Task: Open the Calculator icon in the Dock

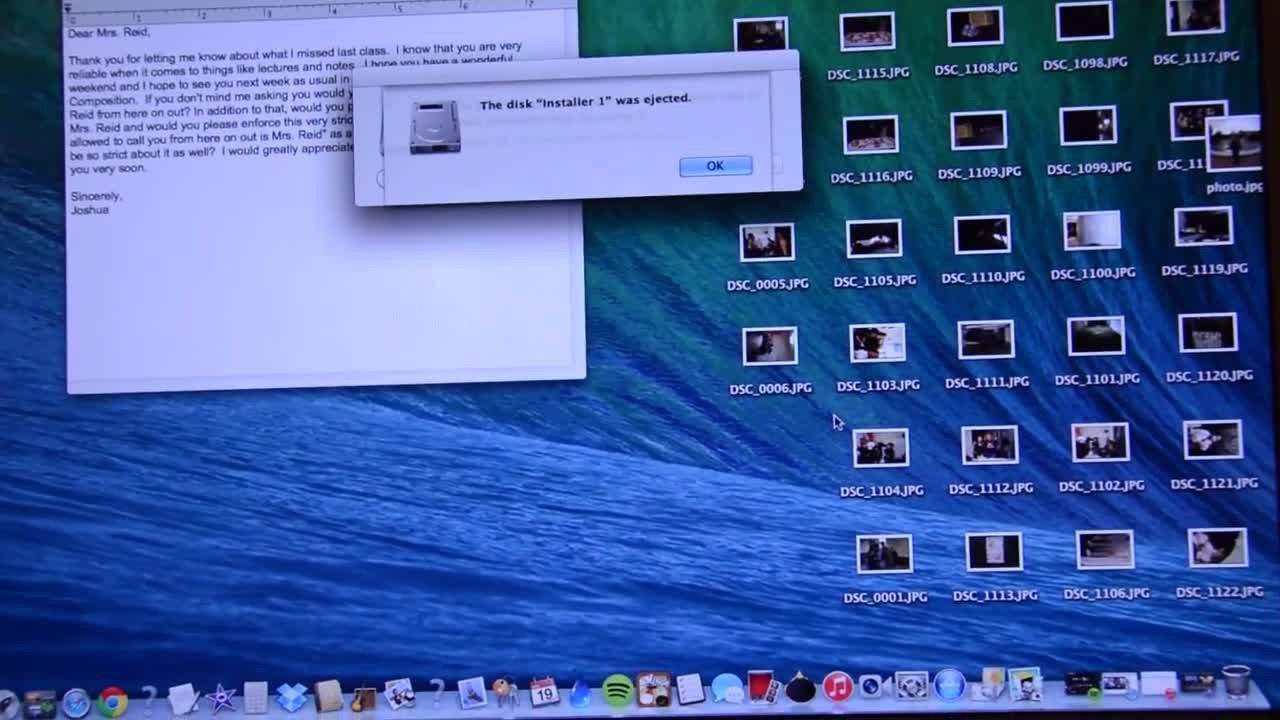Action: click(255, 697)
